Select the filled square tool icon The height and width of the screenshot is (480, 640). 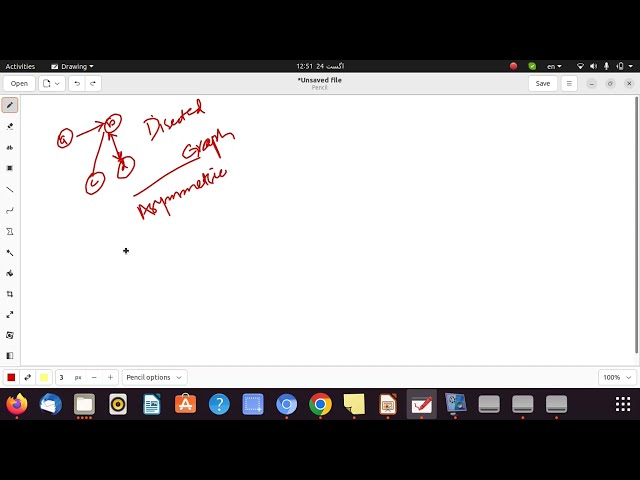pyautogui.click(x=10, y=168)
